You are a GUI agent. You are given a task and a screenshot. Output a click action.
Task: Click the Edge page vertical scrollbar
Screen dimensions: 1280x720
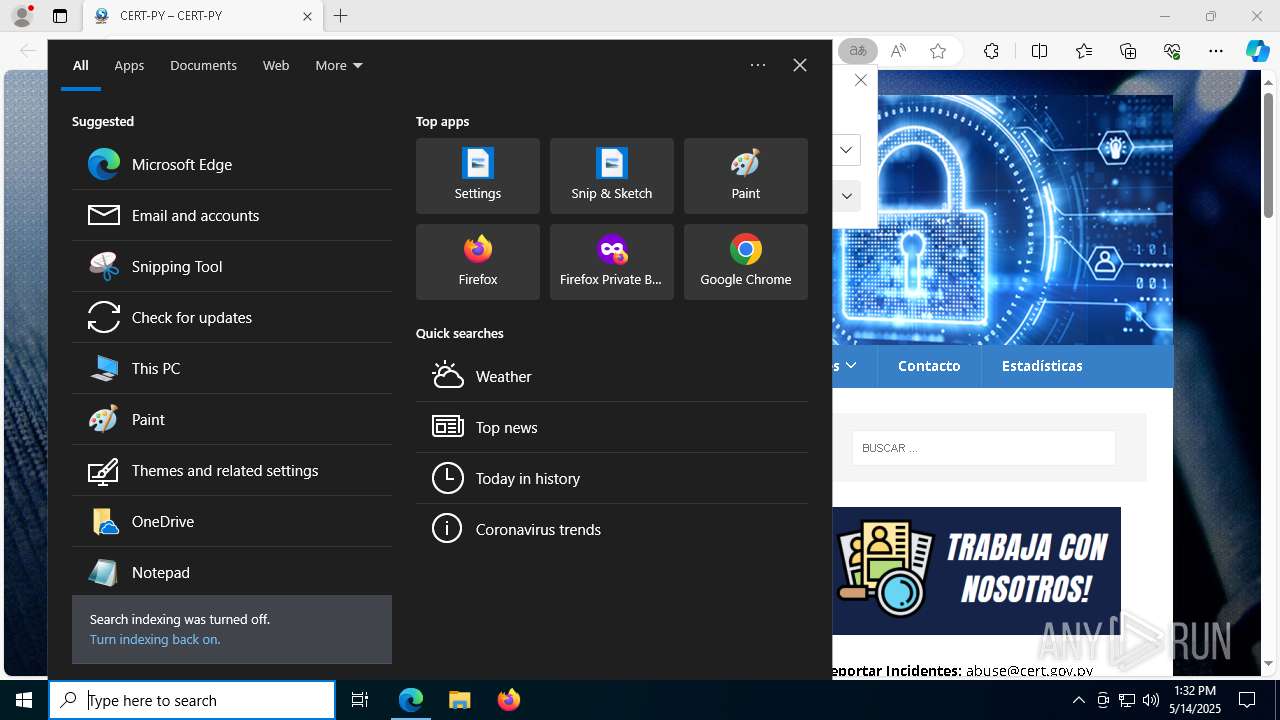pos(1269,155)
